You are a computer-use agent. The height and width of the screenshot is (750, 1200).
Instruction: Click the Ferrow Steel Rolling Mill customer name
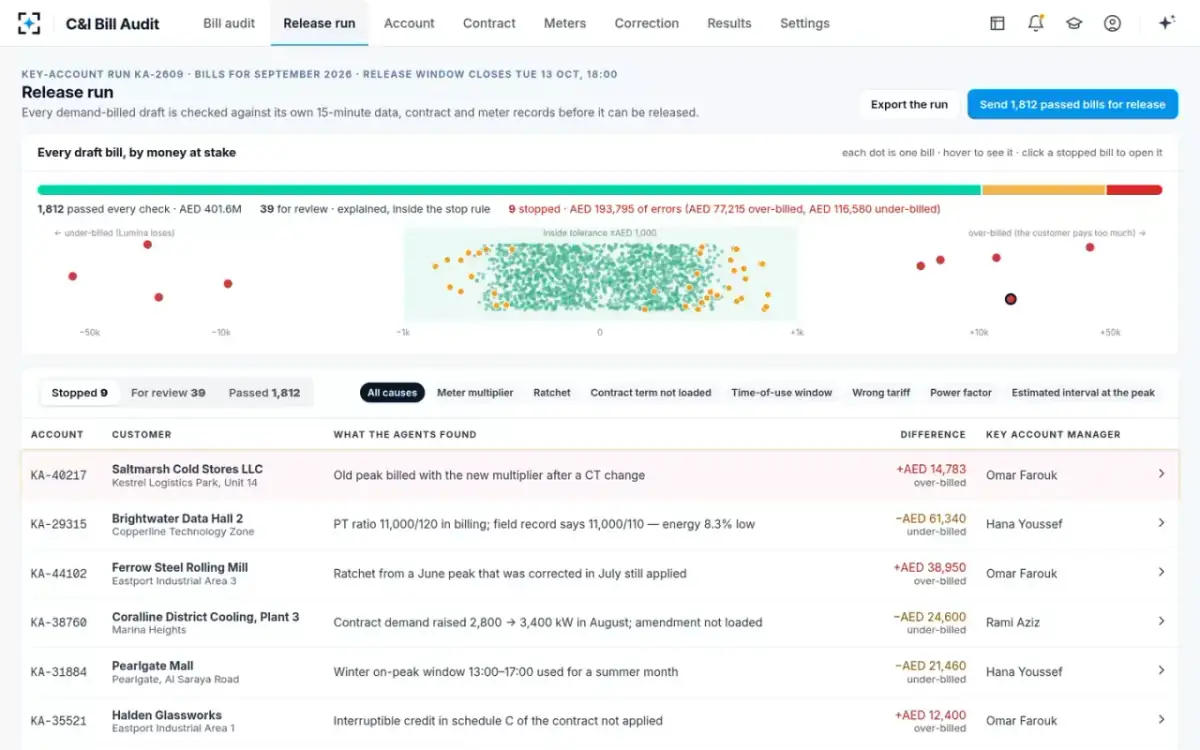[x=180, y=567]
